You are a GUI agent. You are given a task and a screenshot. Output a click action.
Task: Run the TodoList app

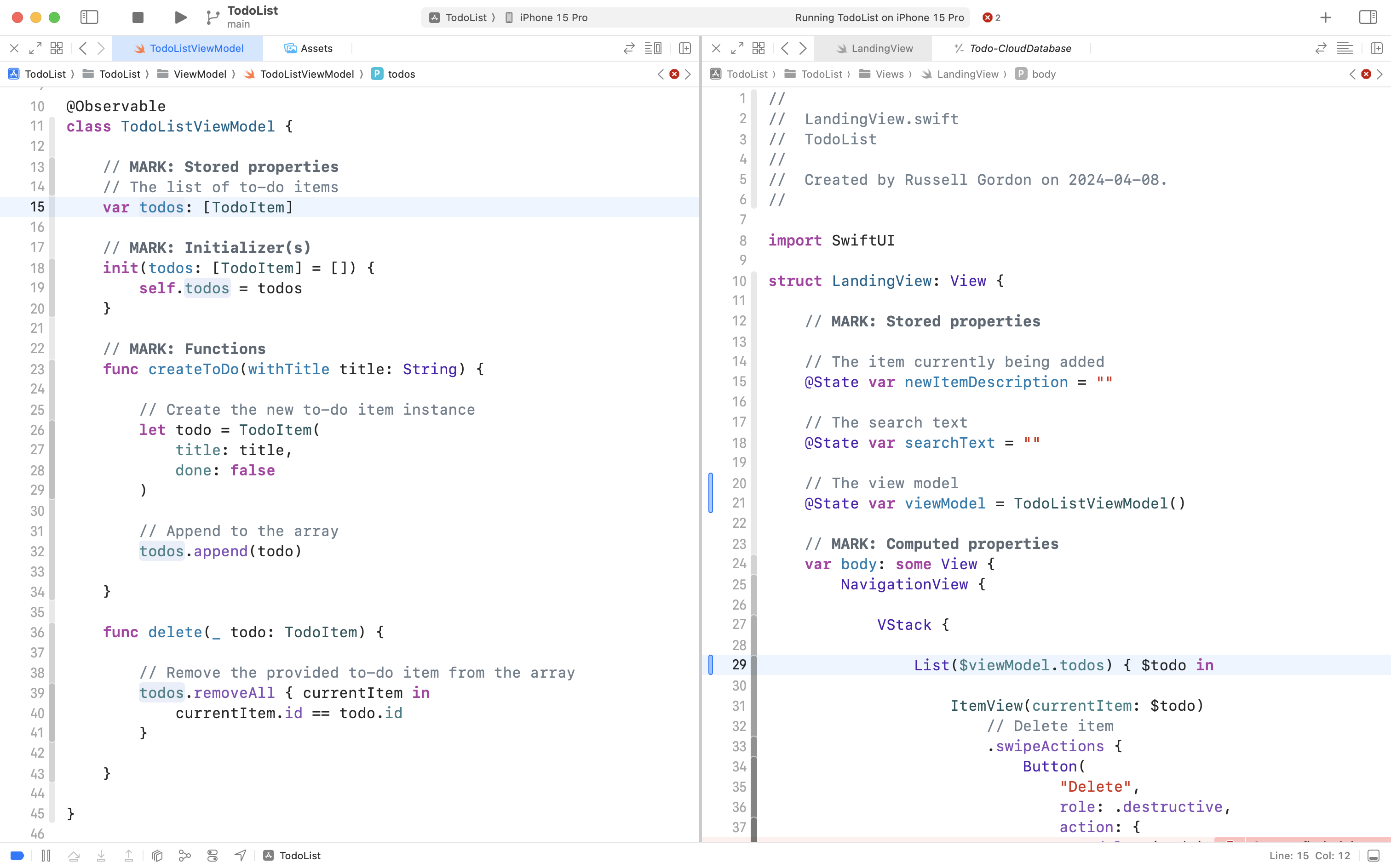click(180, 17)
